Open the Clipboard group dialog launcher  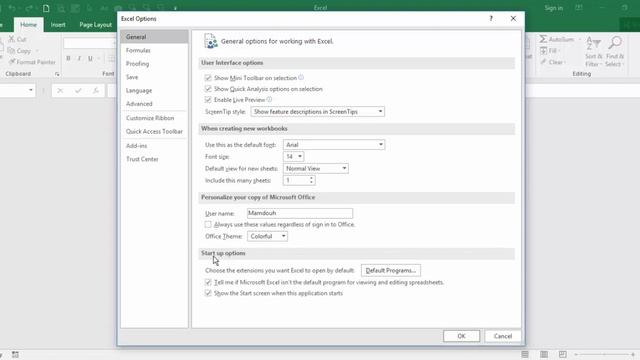click(57, 74)
